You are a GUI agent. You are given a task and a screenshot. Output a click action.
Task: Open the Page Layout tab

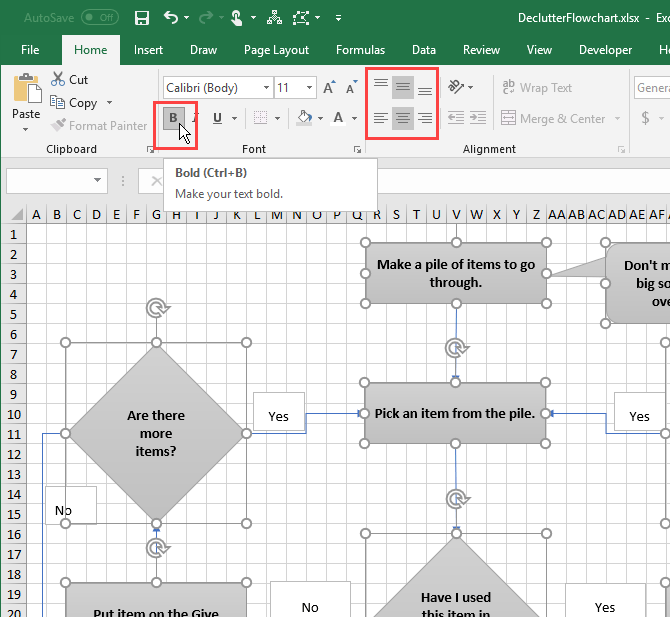(277, 50)
